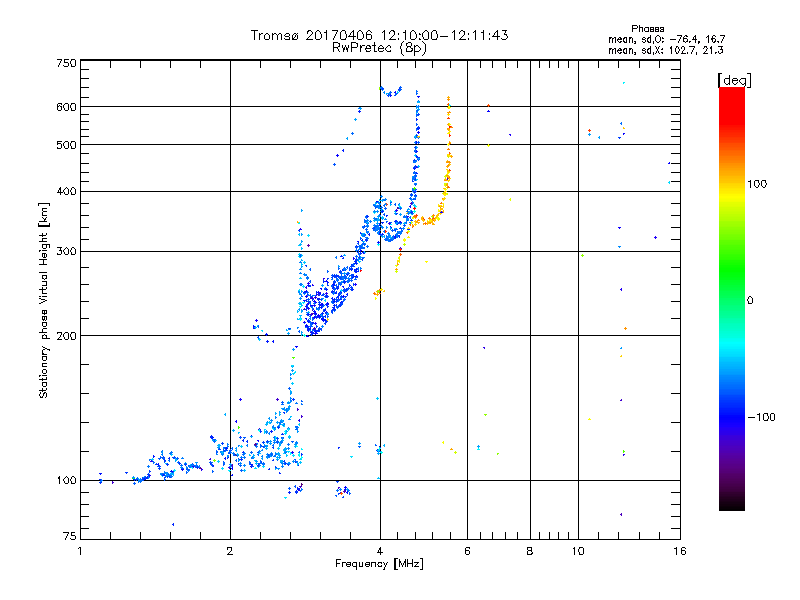The width and height of the screenshot is (800, 600).
Task: Click the colorbar tick label "-100"
Action: click(x=762, y=417)
